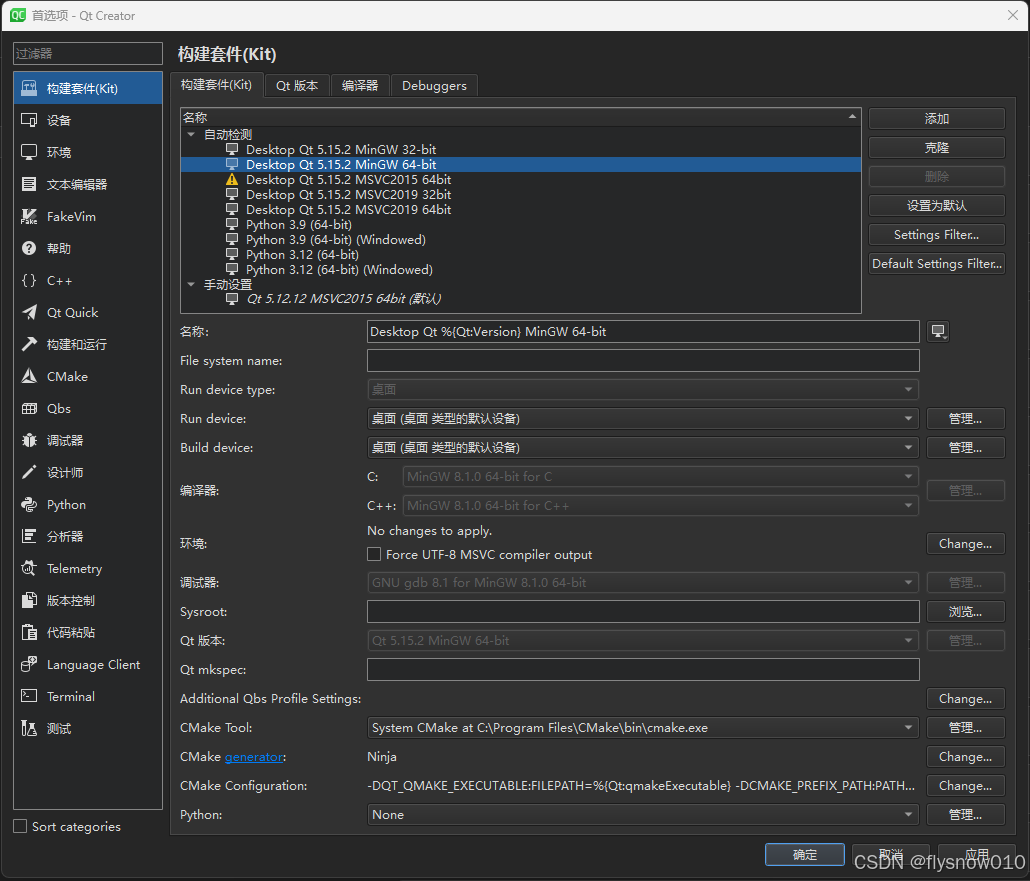Open FakeVim settings icon
The width and height of the screenshot is (1030, 881).
click(x=29, y=216)
